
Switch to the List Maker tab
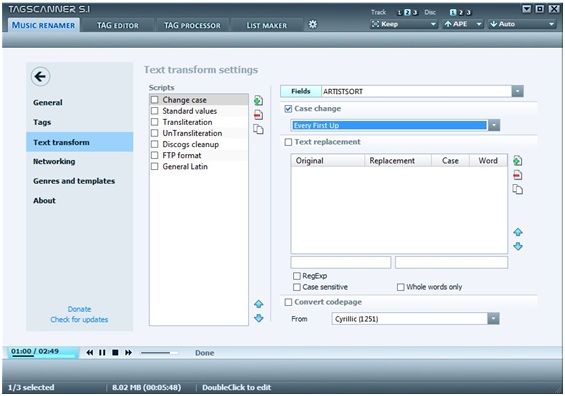pyautogui.click(x=267, y=26)
